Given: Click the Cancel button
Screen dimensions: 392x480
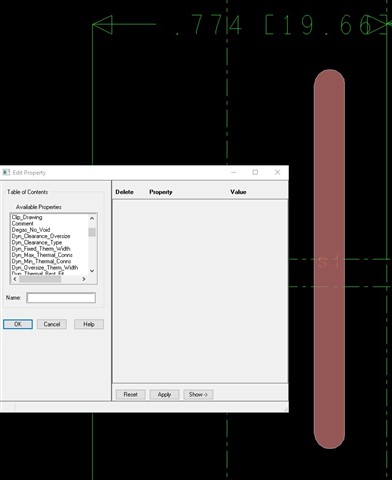Looking at the screenshot, I should tap(52, 324).
